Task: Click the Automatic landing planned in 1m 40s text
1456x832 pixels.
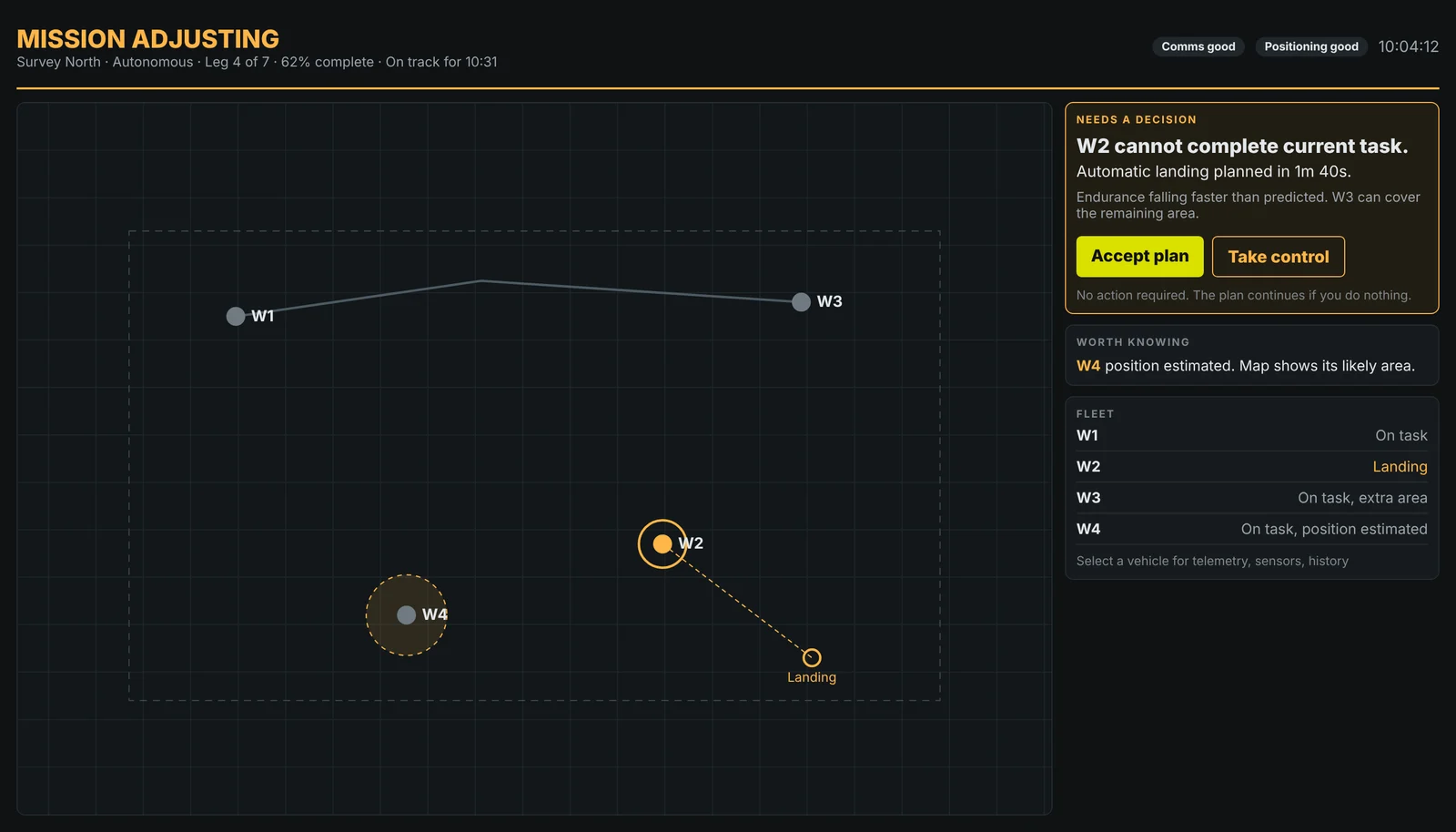Action: pos(1213,171)
